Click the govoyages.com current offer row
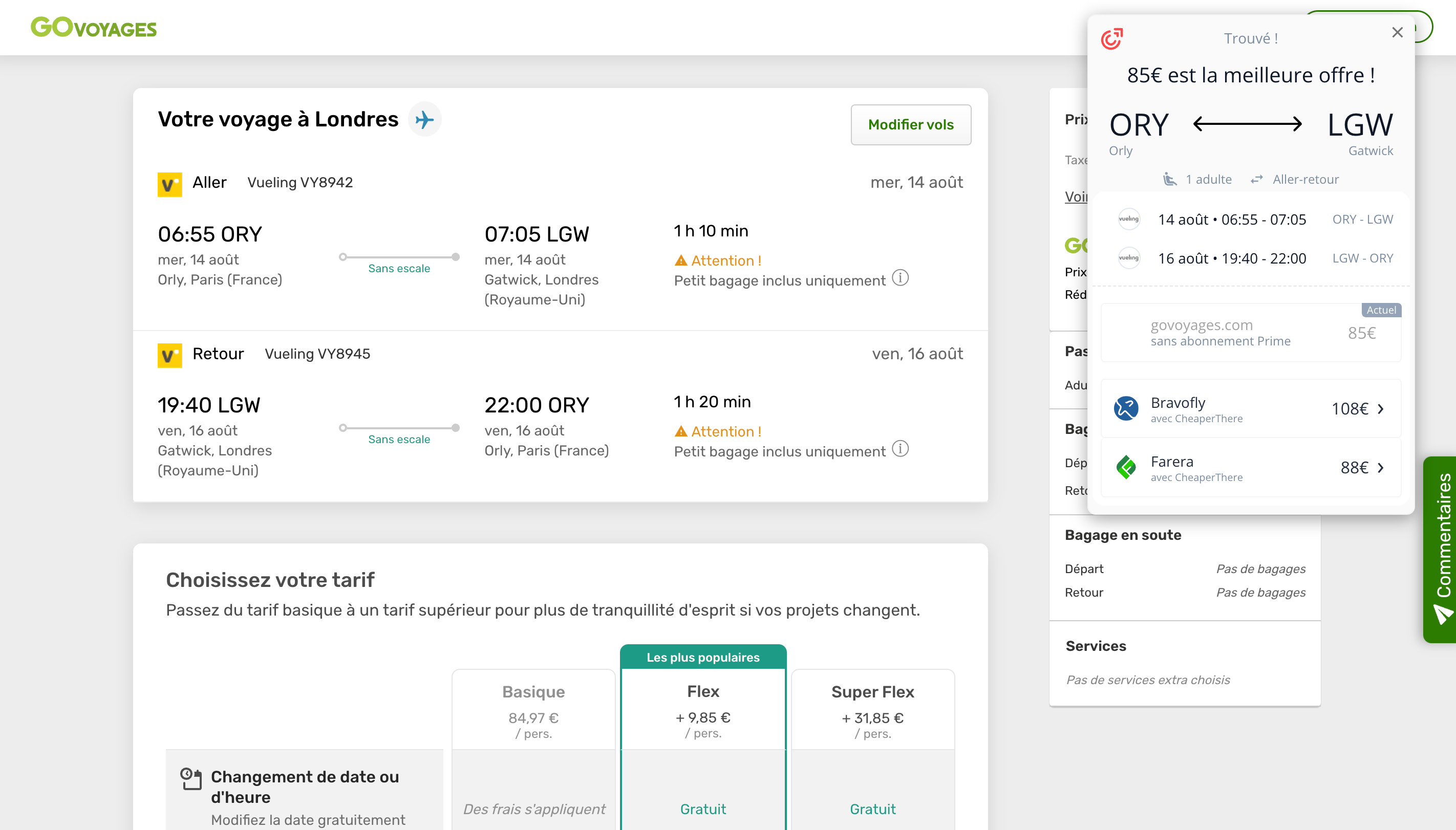Image resolution: width=1456 pixels, height=830 pixels. 1251,332
